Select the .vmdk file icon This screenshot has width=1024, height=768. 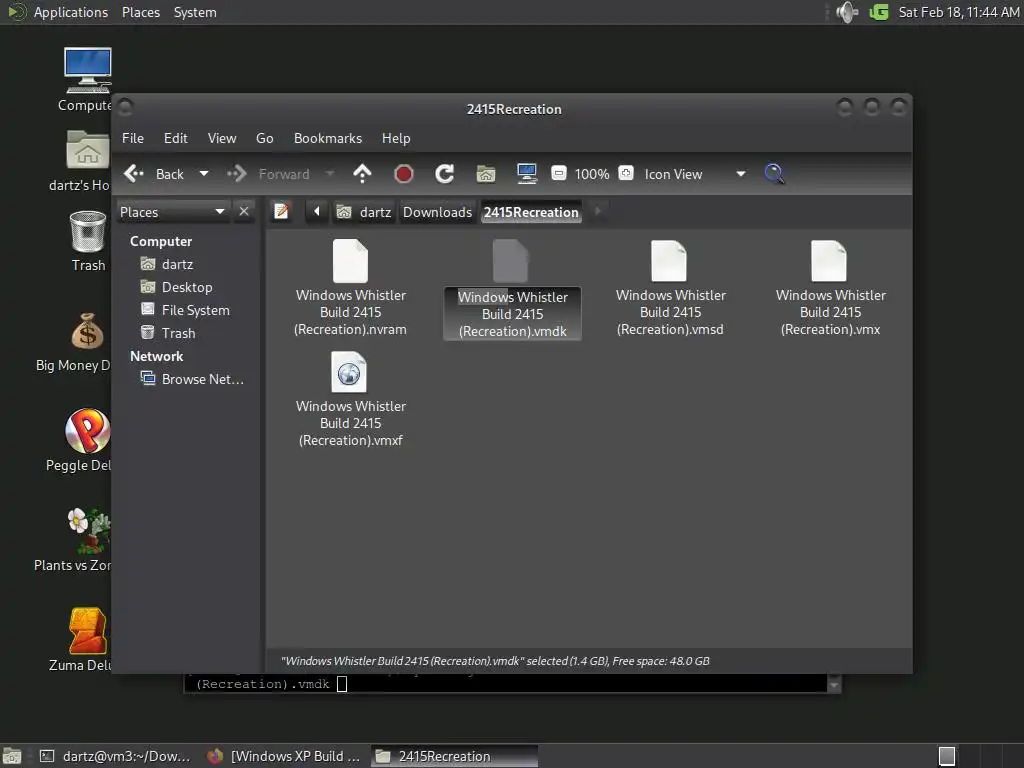point(510,261)
